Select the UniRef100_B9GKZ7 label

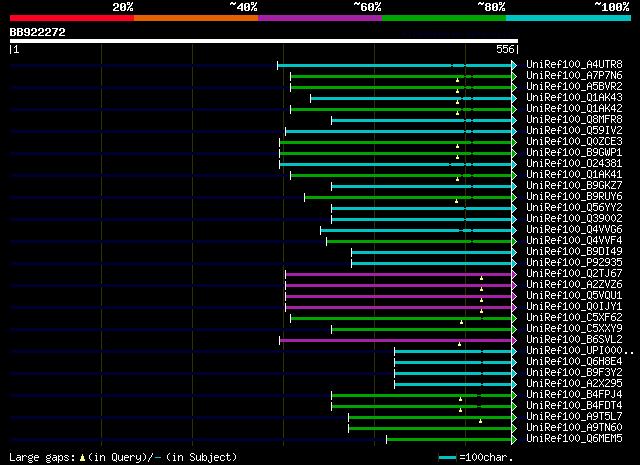(574, 186)
